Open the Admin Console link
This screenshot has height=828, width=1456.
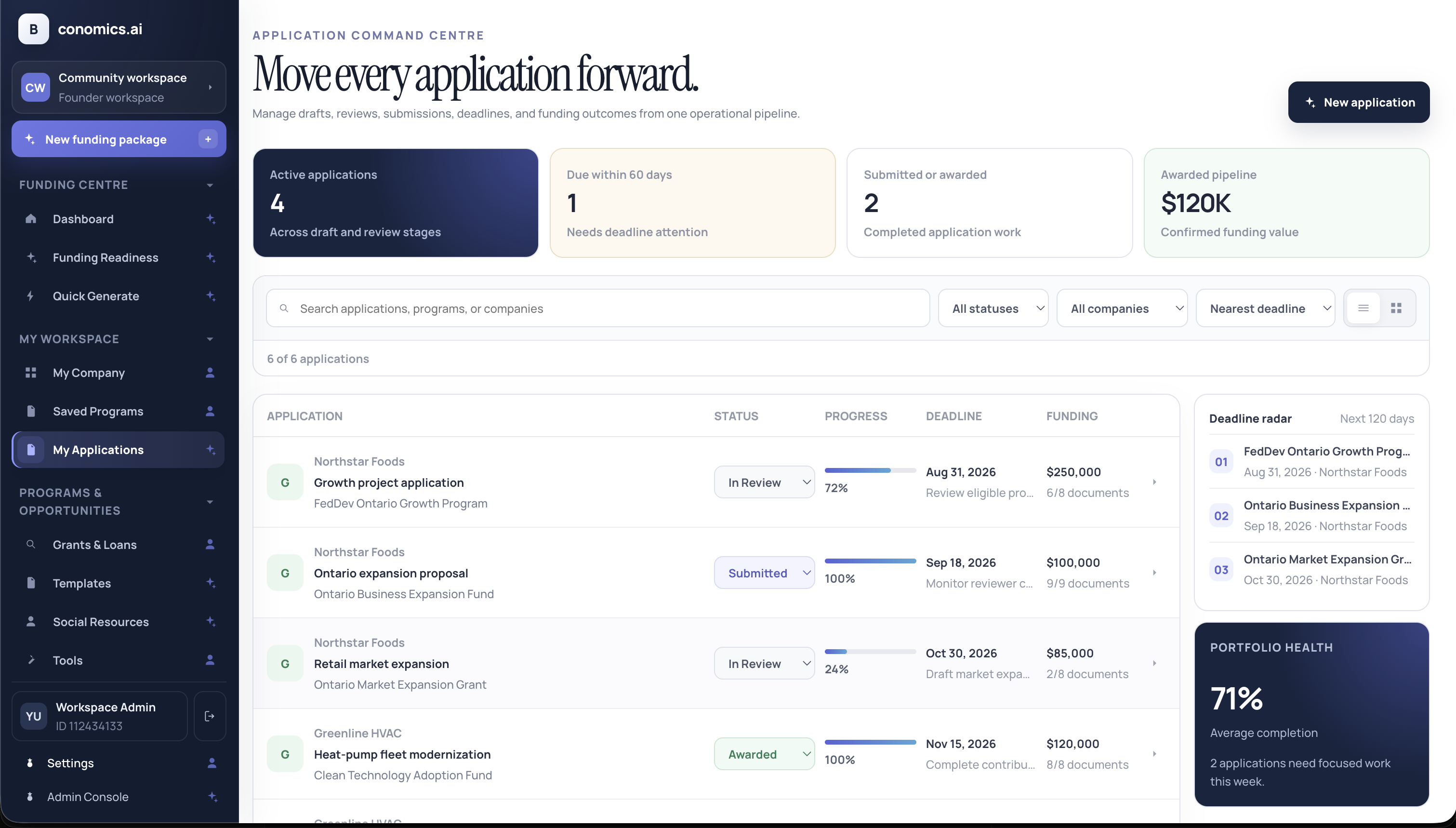[118, 797]
